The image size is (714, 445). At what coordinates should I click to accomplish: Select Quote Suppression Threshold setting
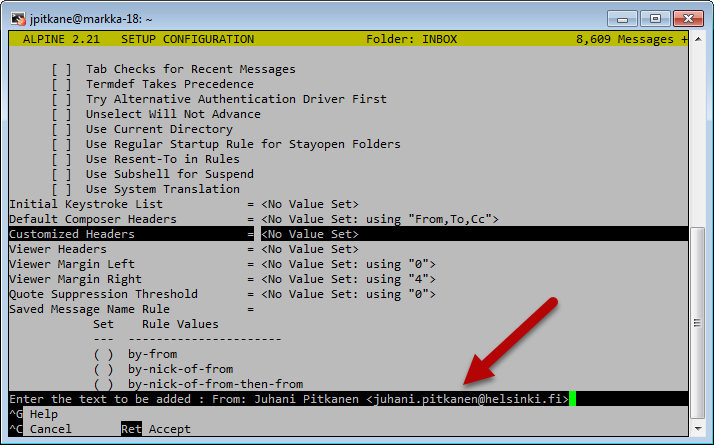point(223,294)
